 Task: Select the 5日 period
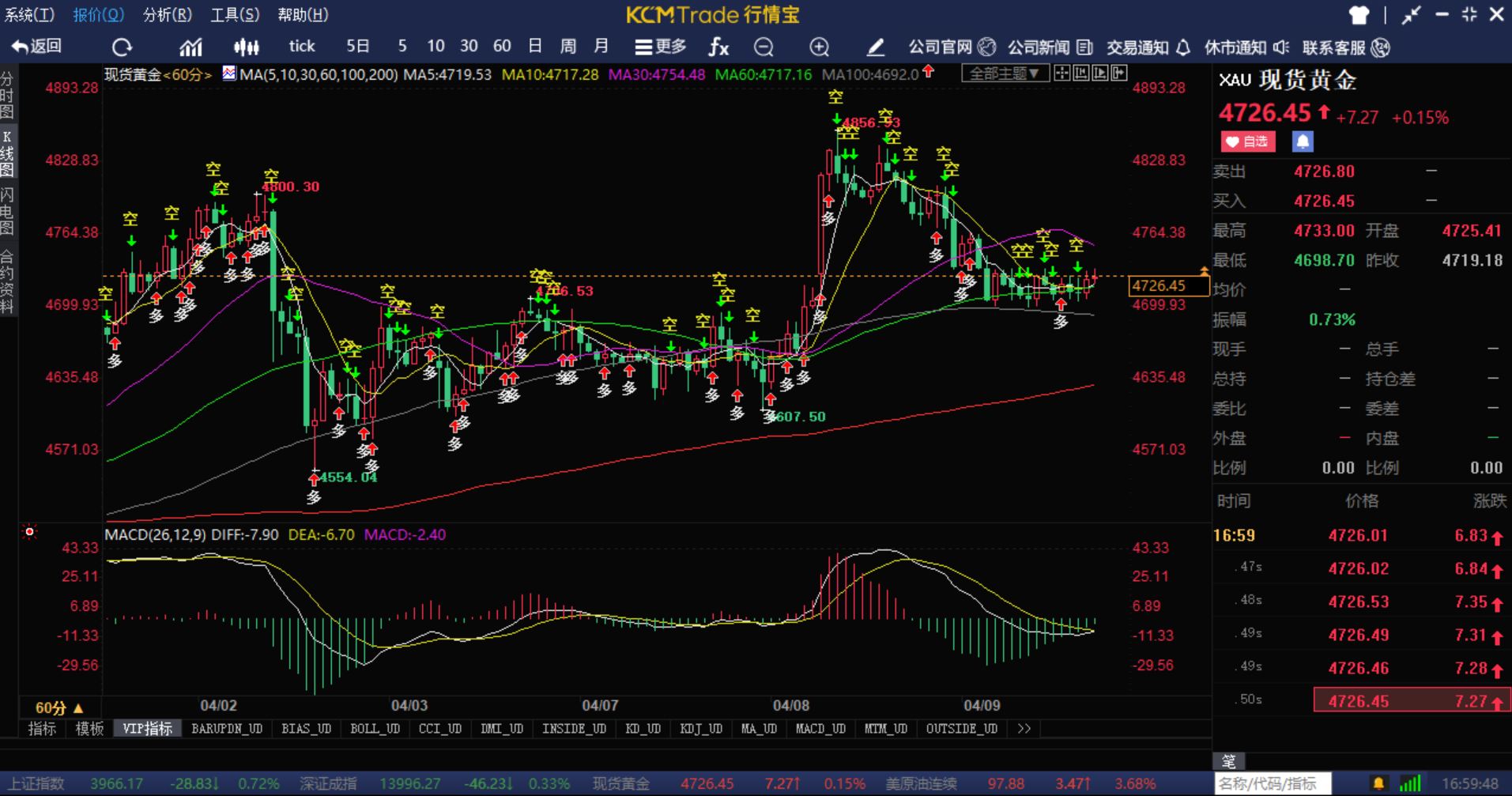tap(358, 47)
